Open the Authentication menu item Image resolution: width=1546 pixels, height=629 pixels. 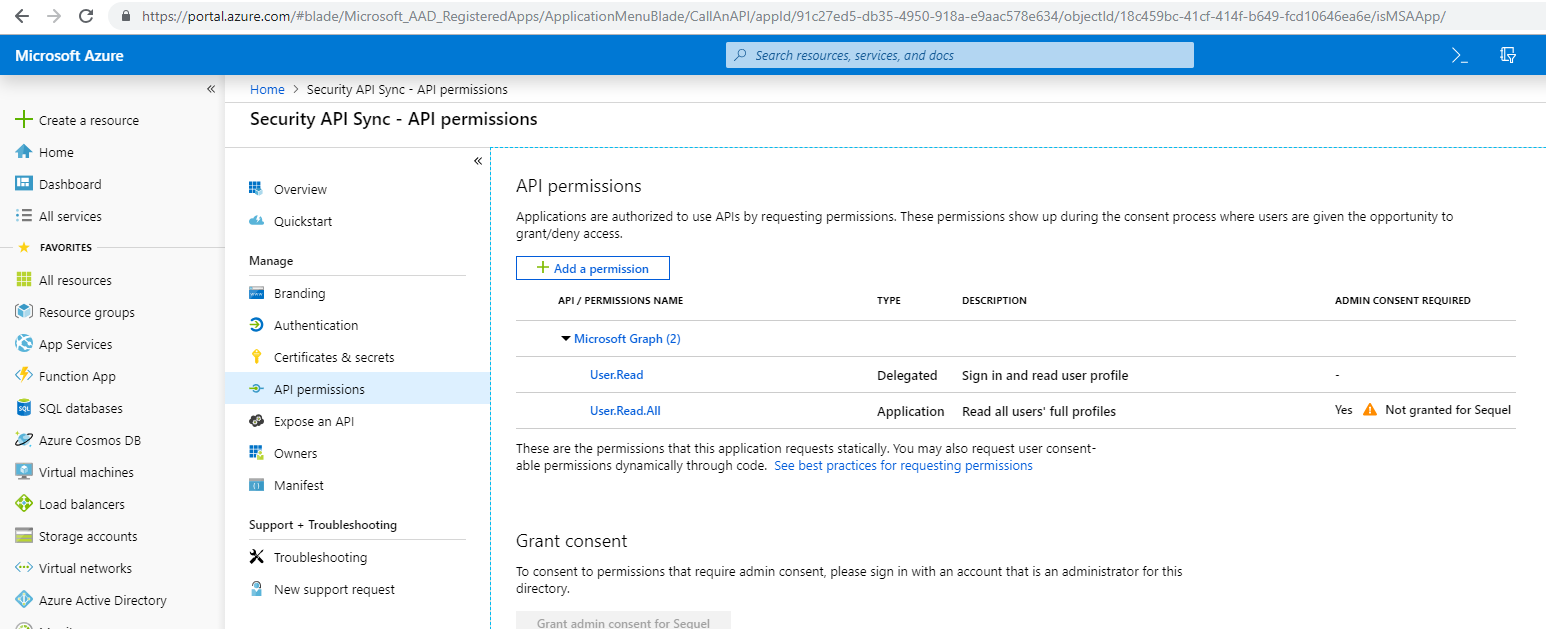315,325
